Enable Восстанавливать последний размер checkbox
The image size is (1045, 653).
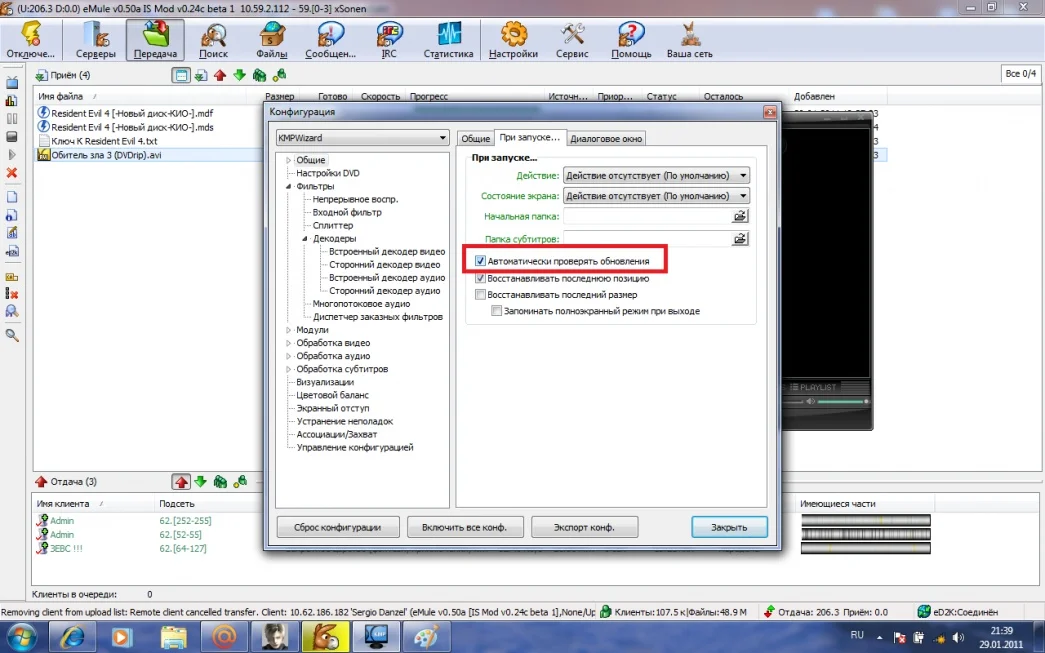pos(480,295)
